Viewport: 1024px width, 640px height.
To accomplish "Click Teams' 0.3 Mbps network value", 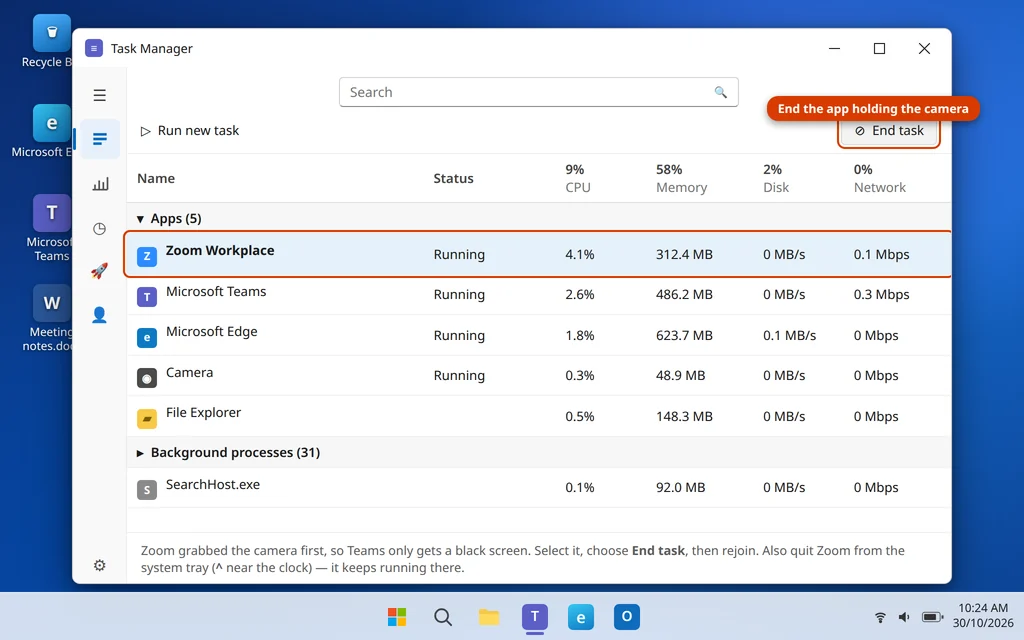I will point(882,295).
